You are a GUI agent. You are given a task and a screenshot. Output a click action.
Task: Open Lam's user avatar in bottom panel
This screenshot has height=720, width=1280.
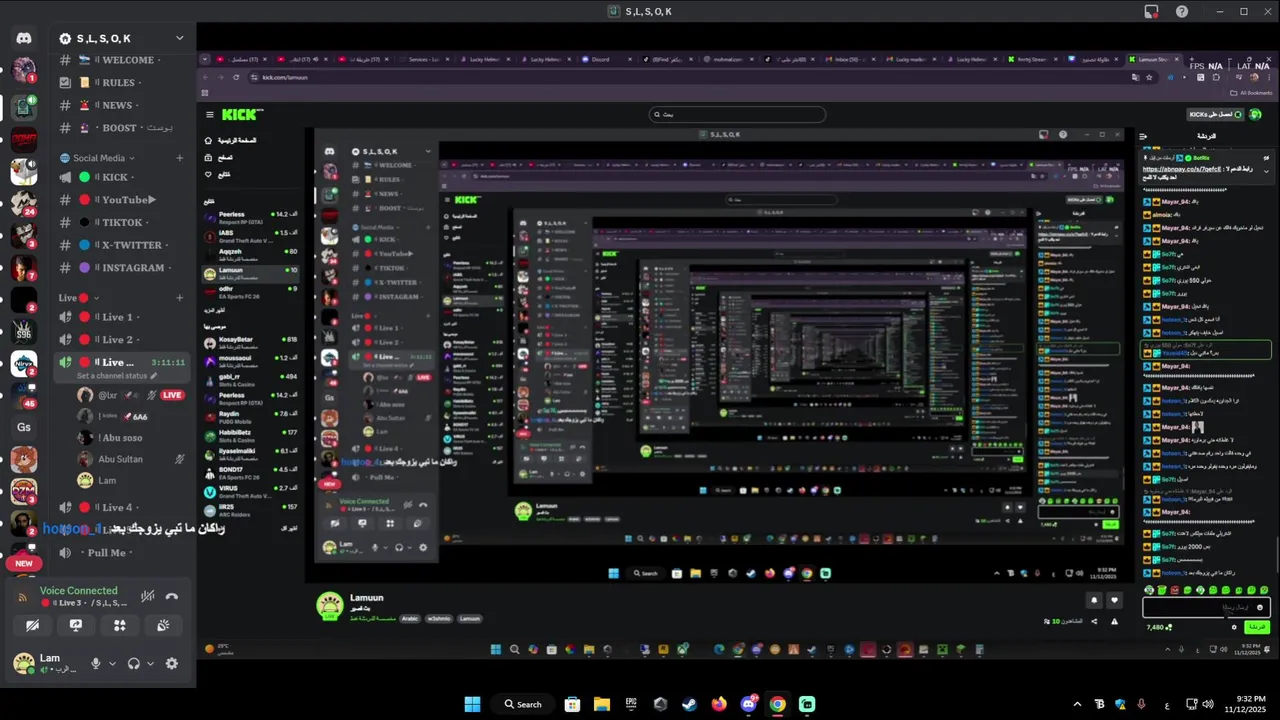coord(22,663)
